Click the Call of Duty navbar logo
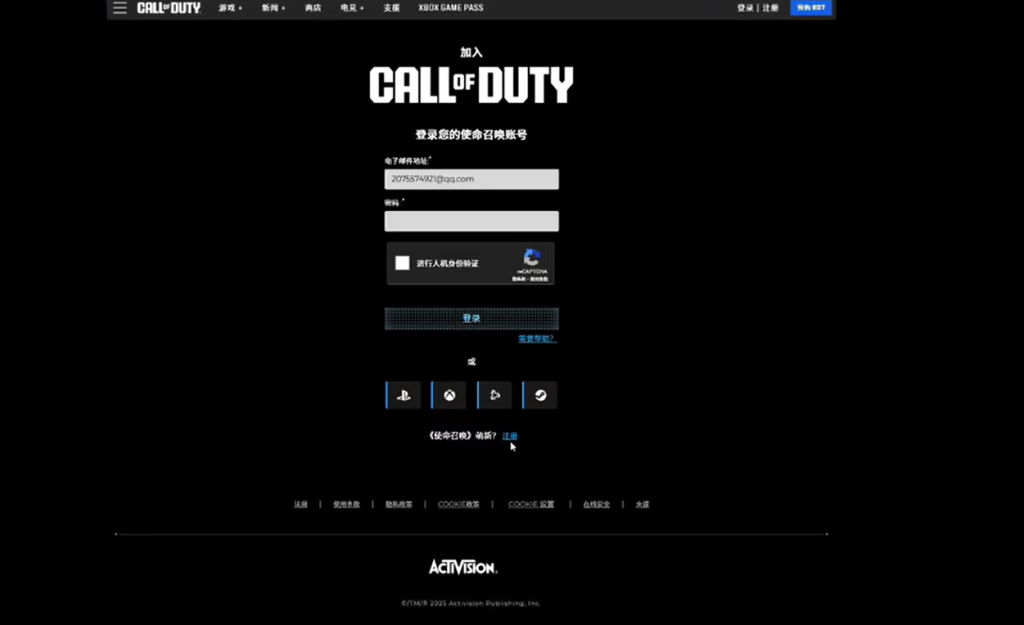1024x625 pixels. click(168, 8)
